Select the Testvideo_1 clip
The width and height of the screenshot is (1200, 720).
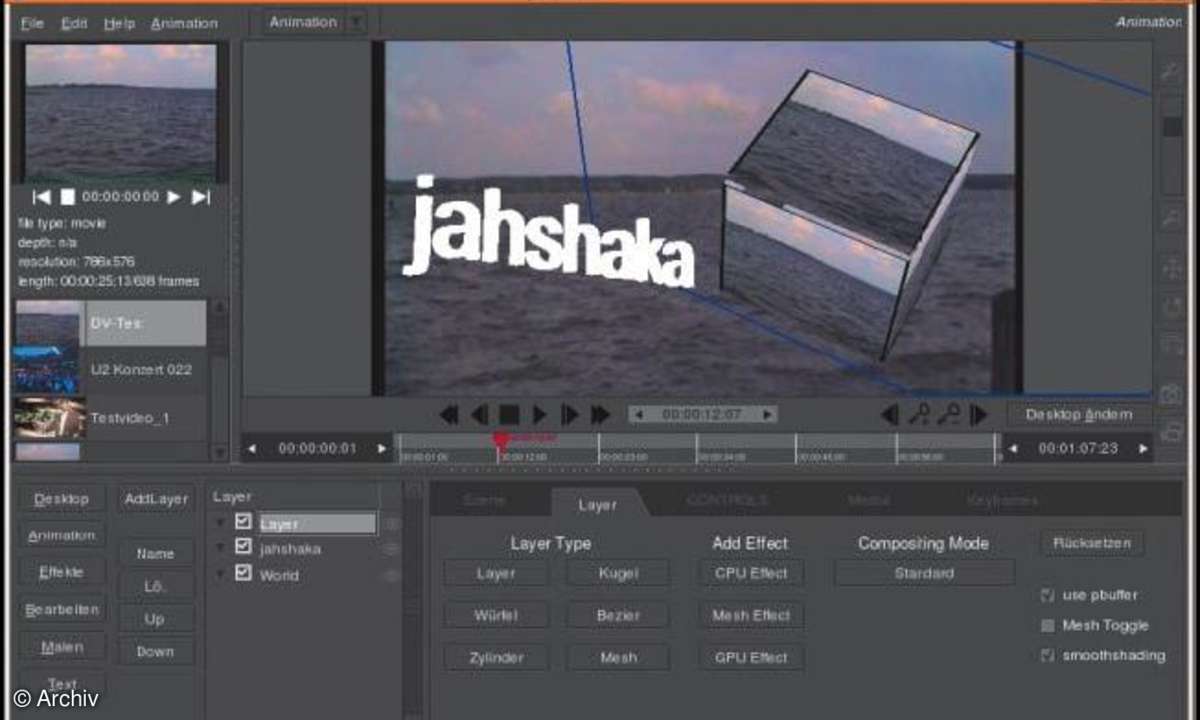click(110, 418)
